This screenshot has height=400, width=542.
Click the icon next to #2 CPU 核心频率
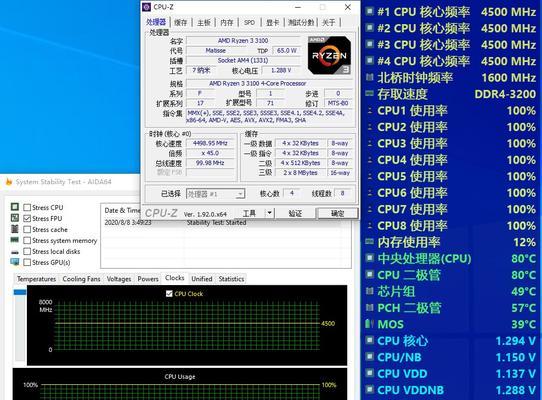coord(370,28)
